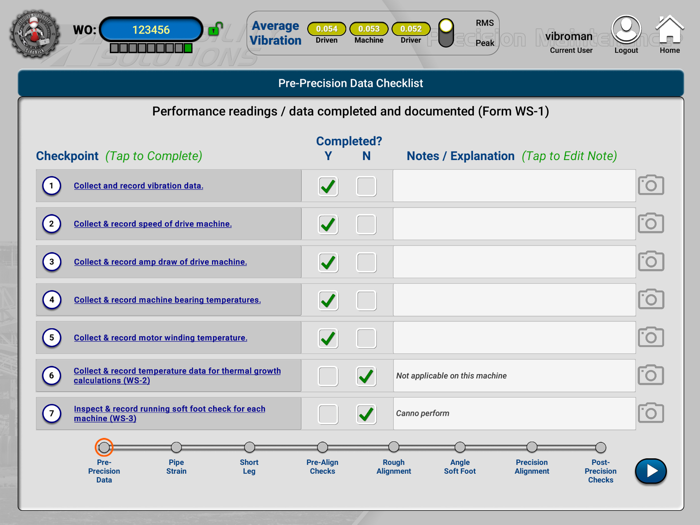
Task: Uncheck N for thermal growth calculations
Action: click(x=366, y=376)
